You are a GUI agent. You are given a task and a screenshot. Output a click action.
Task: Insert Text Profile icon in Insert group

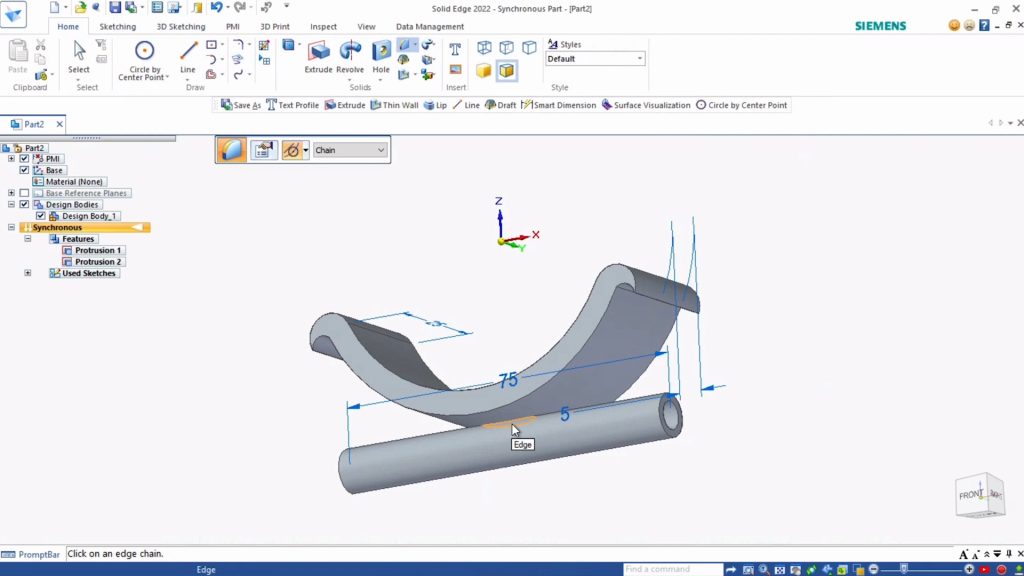tap(455, 48)
